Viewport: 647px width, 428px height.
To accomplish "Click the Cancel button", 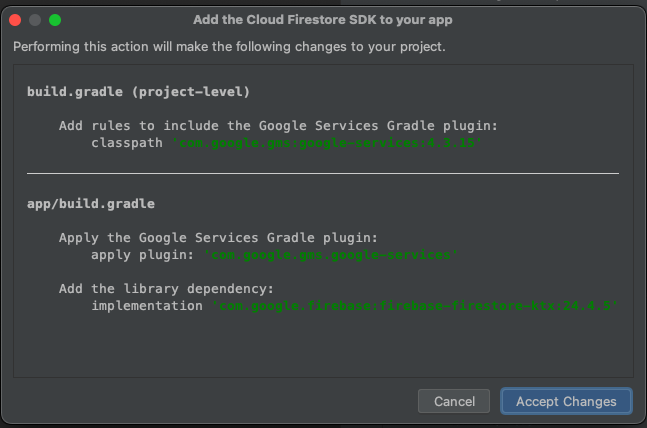I will click(454, 401).
